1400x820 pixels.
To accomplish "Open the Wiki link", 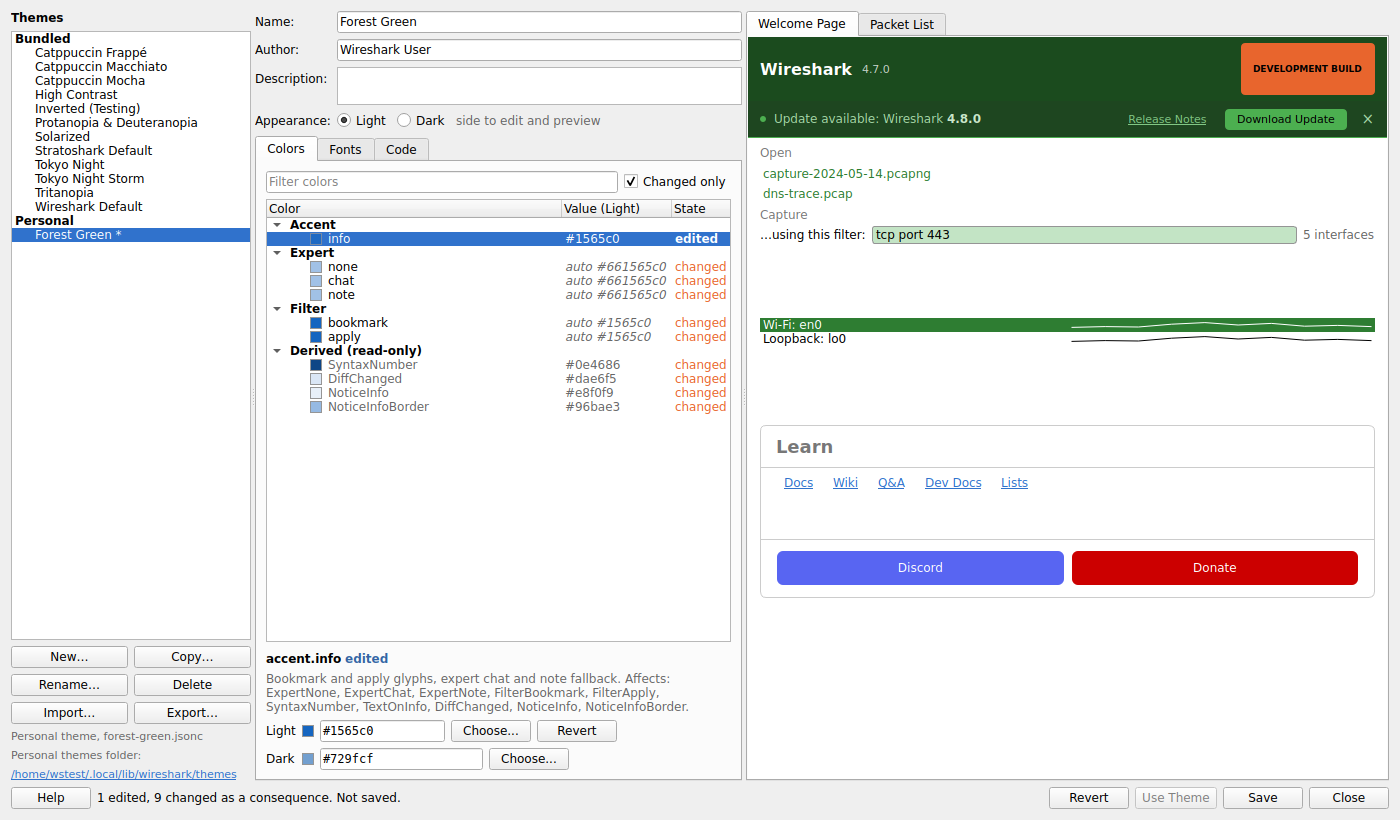I will [846, 483].
